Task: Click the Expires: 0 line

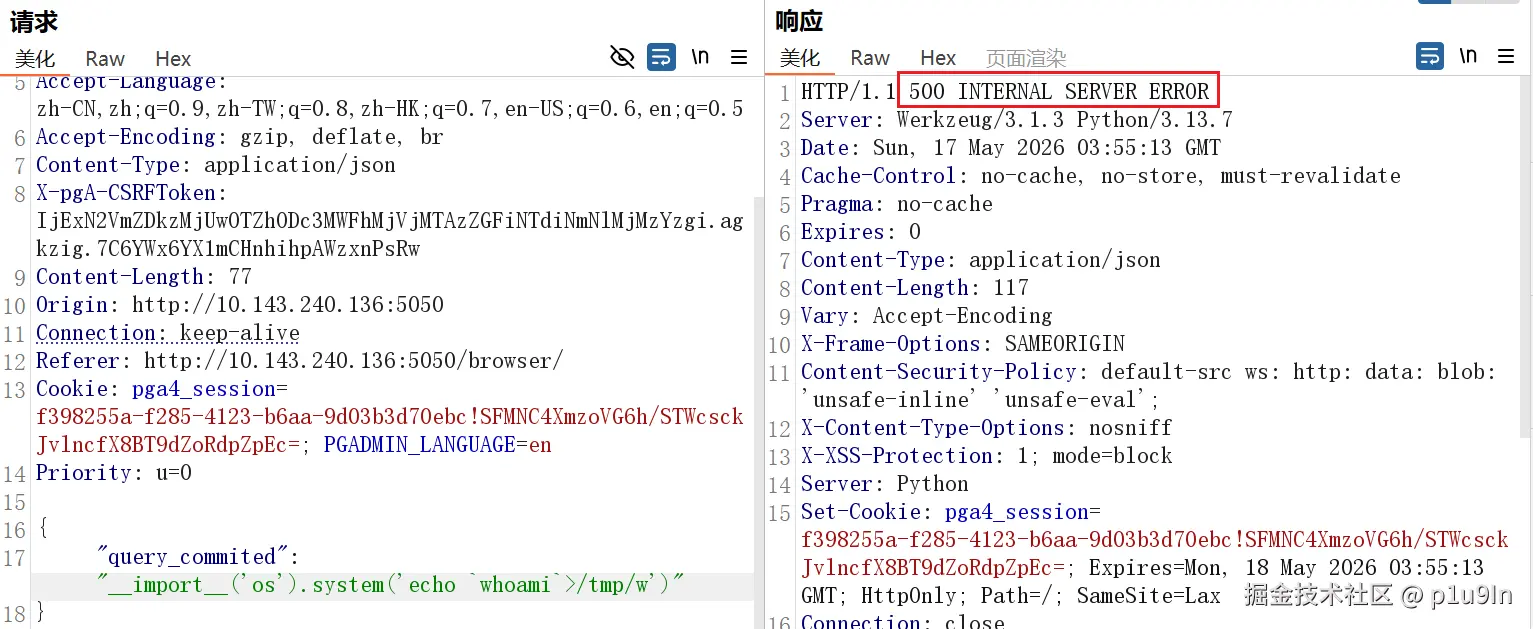Action: [860, 232]
